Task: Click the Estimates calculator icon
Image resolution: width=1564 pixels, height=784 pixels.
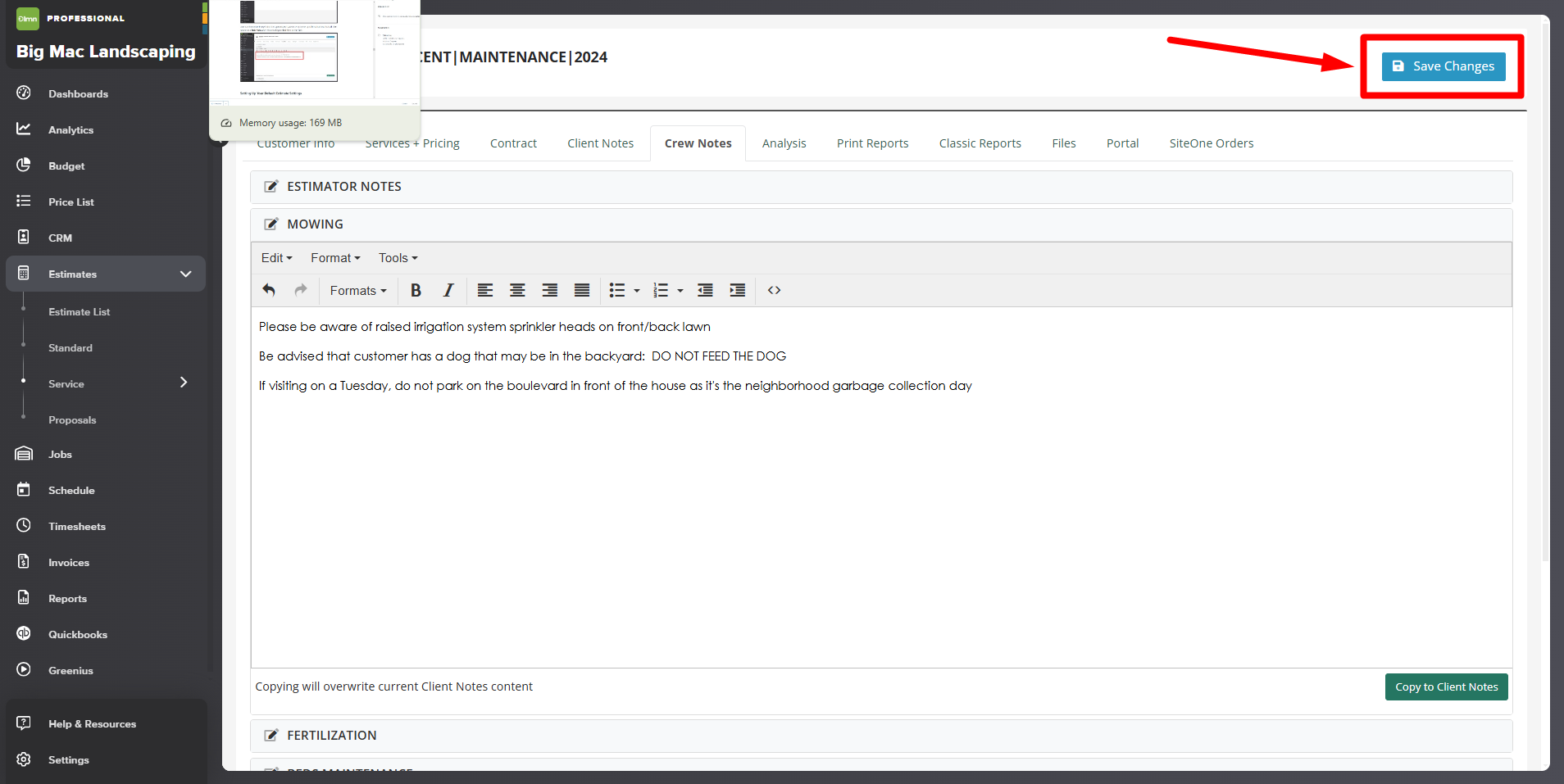Action: click(x=24, y=273)
